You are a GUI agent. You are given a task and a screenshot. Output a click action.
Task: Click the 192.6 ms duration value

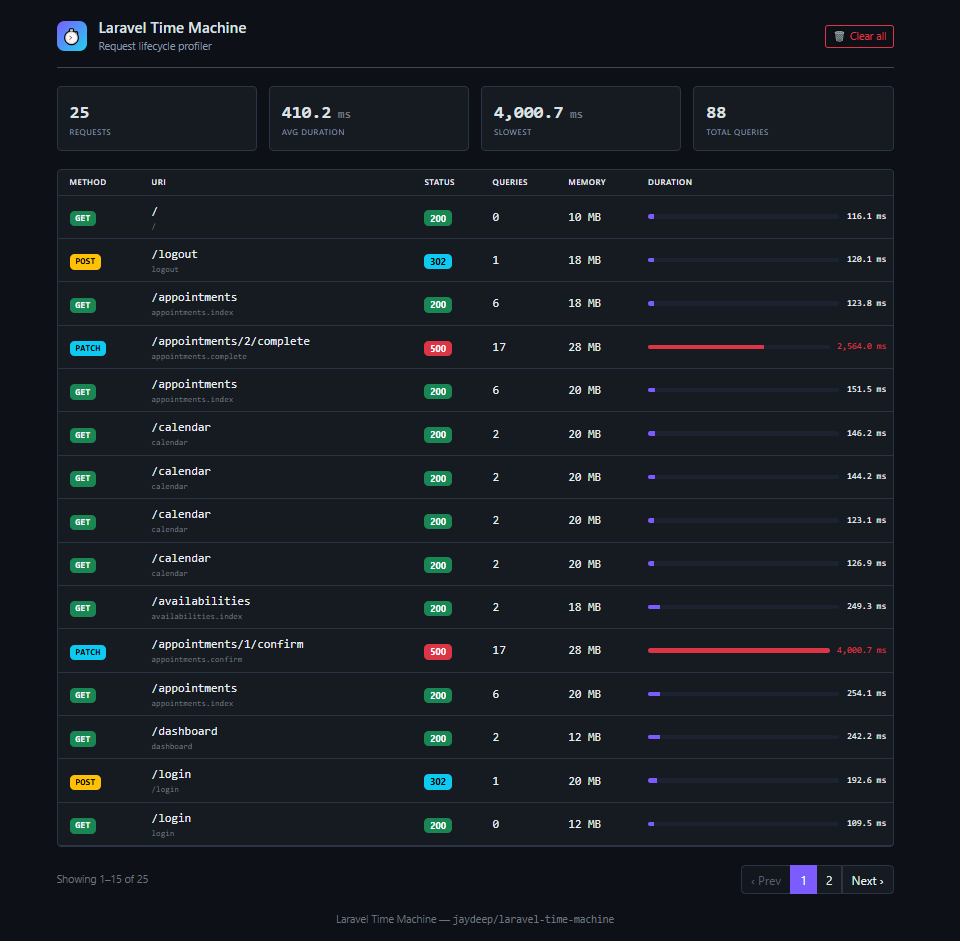pos(866,780)
